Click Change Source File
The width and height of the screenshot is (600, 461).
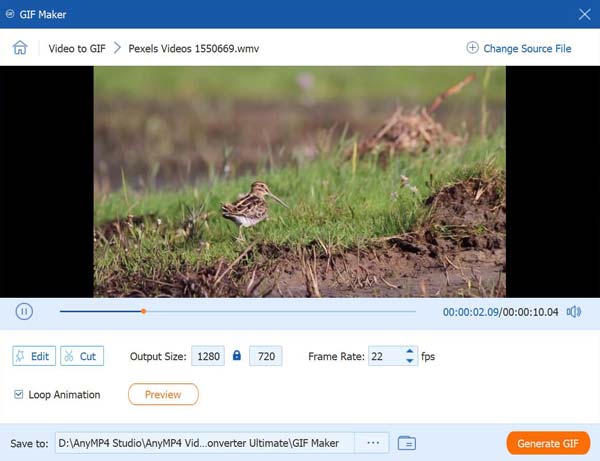(x=519, y=48)
